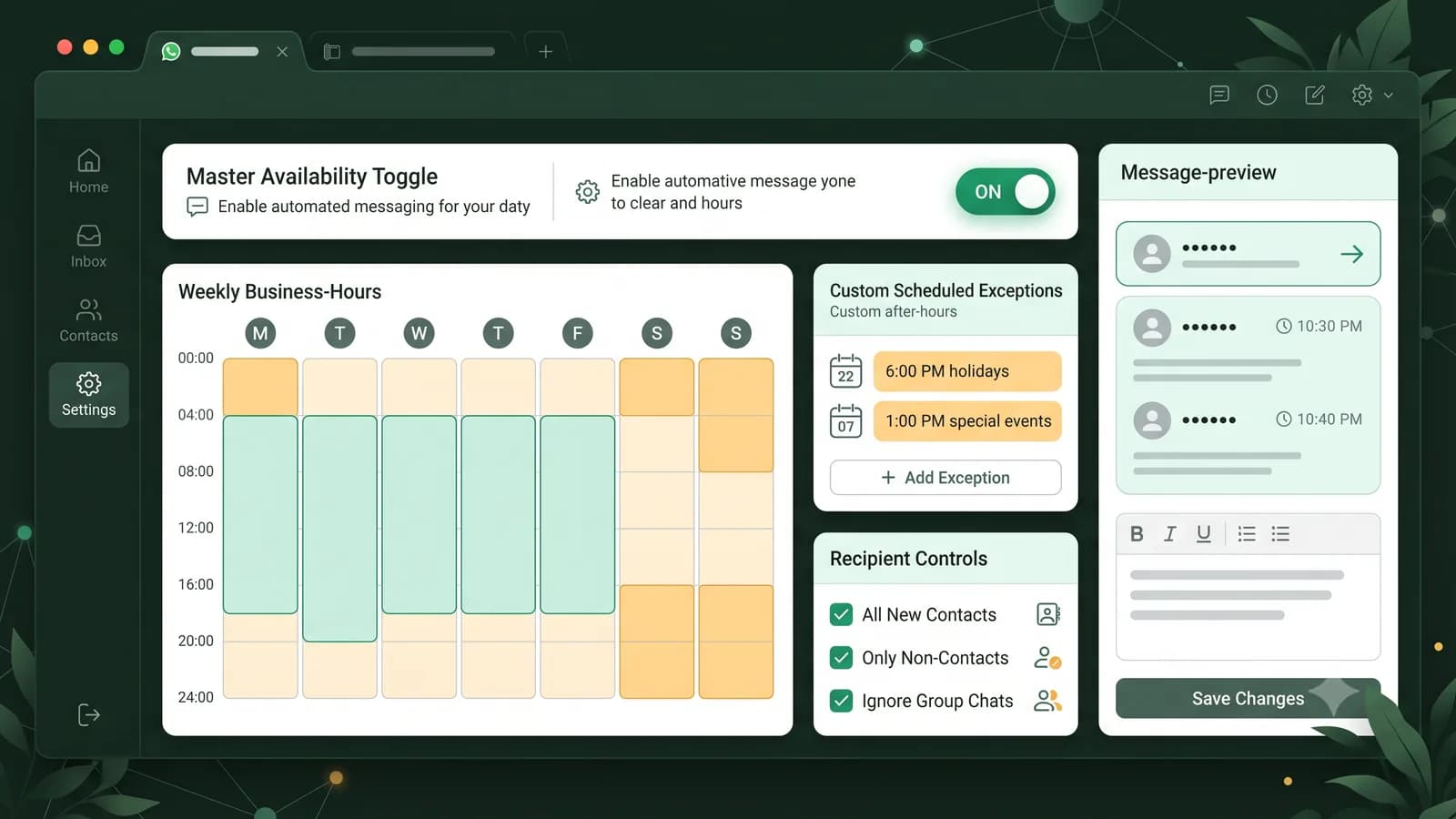Toggle italic formatting in editor
The height and width of the screenshot is (819, 1456).
tap(1170, 534)
